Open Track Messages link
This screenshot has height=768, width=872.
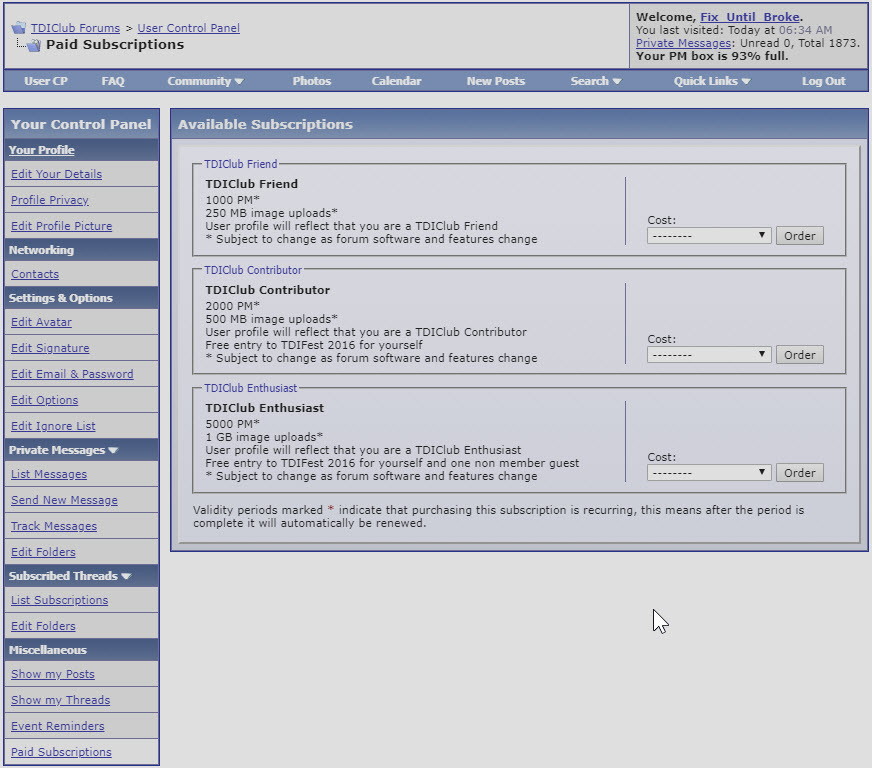pos(54,526)
